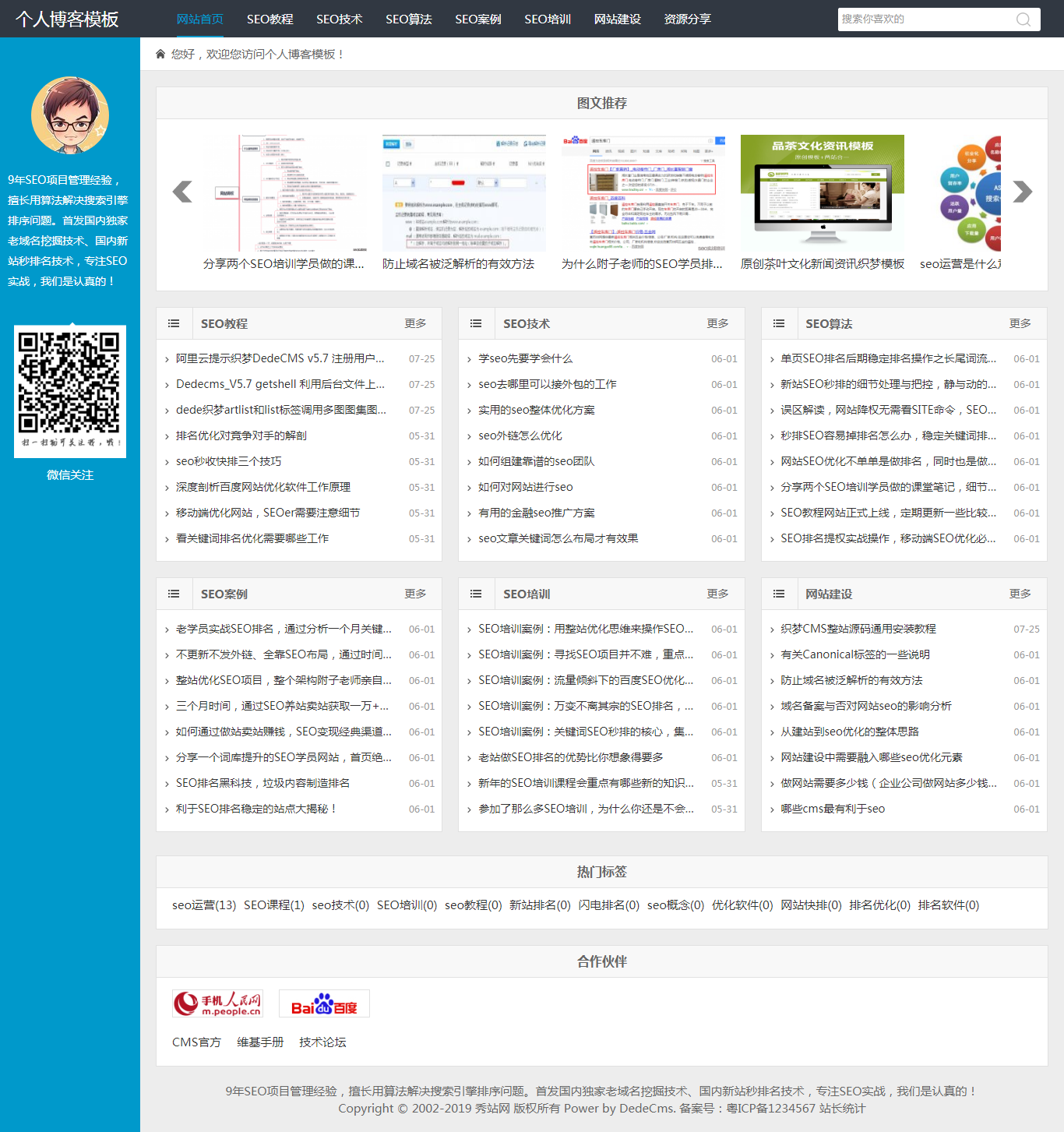Open article 学seo先要学会什么

pos(525,358)
